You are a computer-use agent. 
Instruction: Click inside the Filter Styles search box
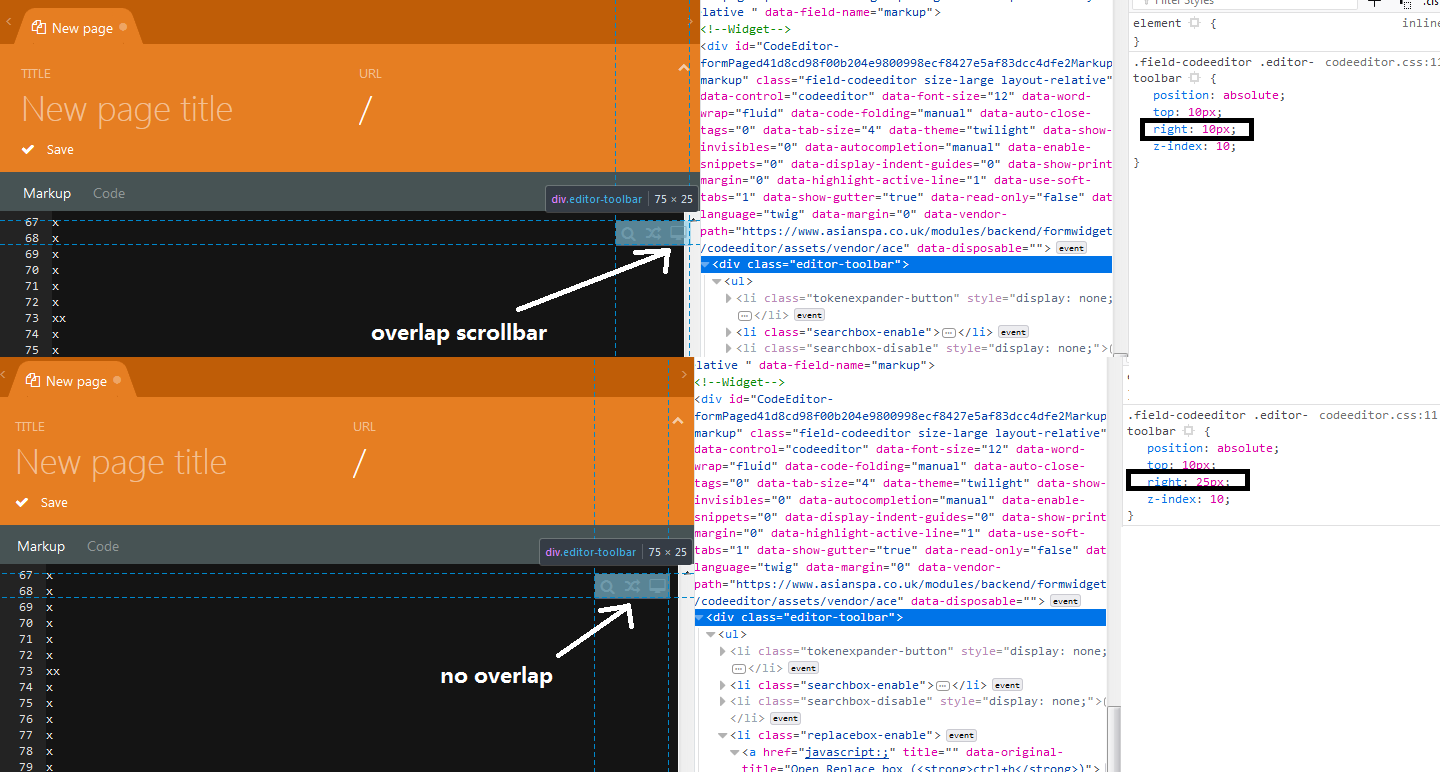1240,4
